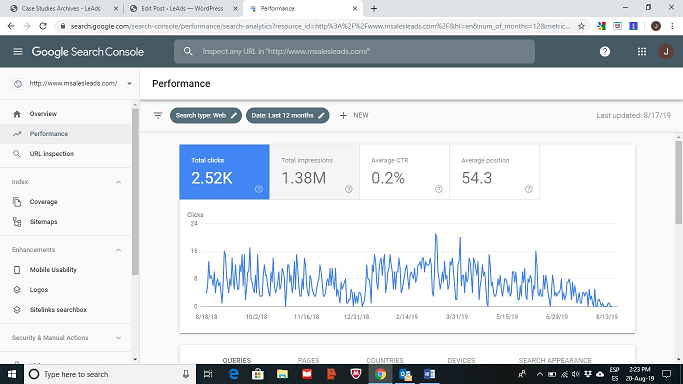
Task: Collapse the Index section
Action: point(118,182)
